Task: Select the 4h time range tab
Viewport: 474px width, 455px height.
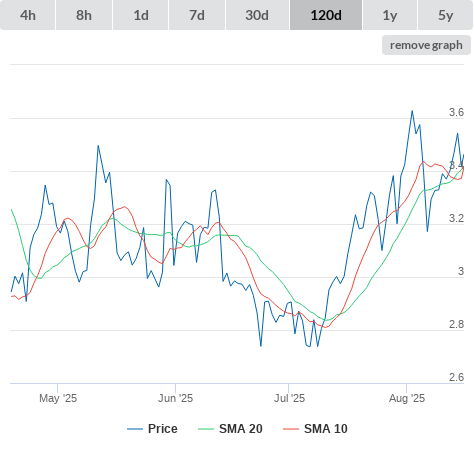Action: [28, 15]
